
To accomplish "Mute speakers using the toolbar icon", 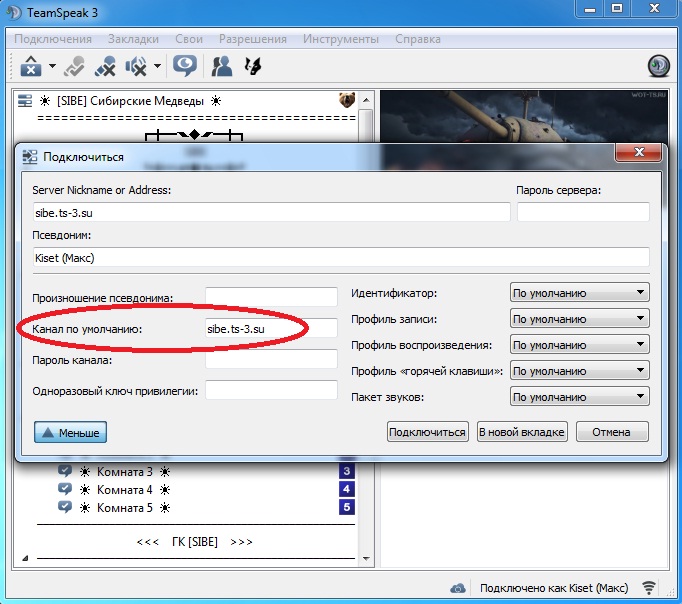I will (136, 66).
